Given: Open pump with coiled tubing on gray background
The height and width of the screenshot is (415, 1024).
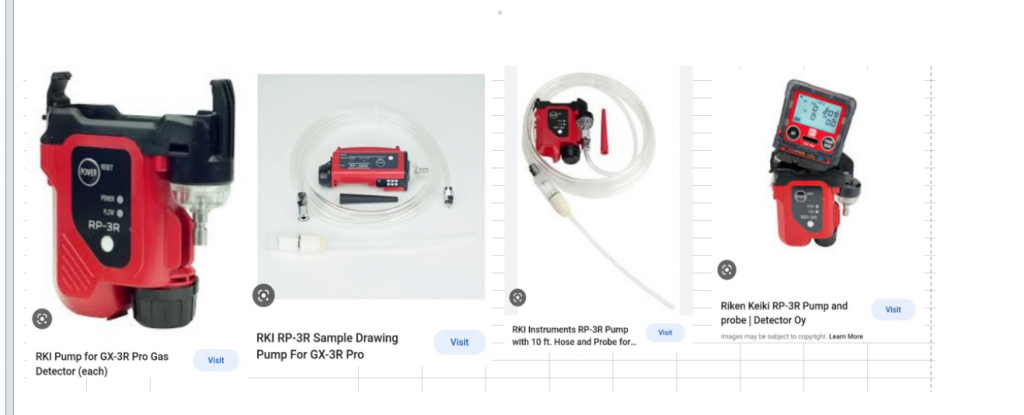Looking at the screenshot, I should tap(371, 186).
